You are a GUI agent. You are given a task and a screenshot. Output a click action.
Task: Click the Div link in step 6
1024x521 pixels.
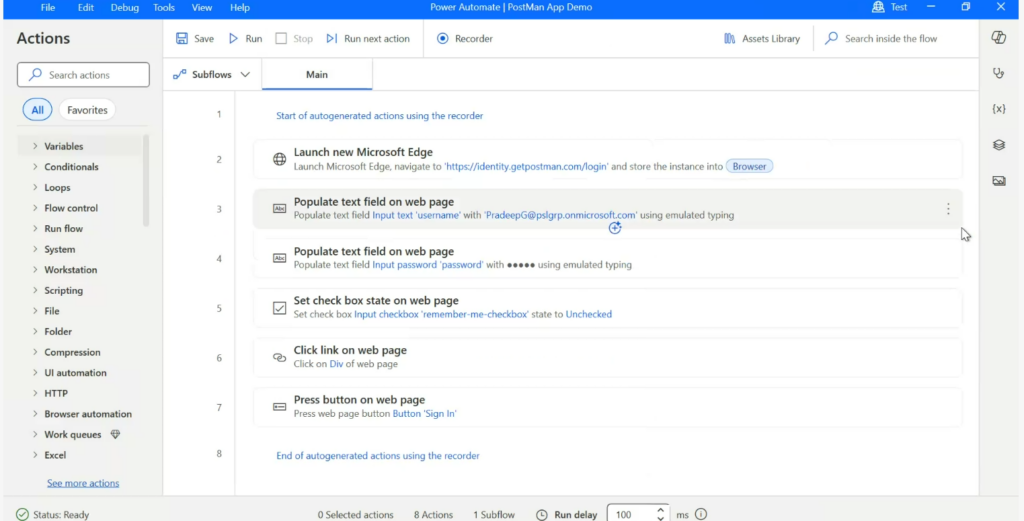coord(336,364)
